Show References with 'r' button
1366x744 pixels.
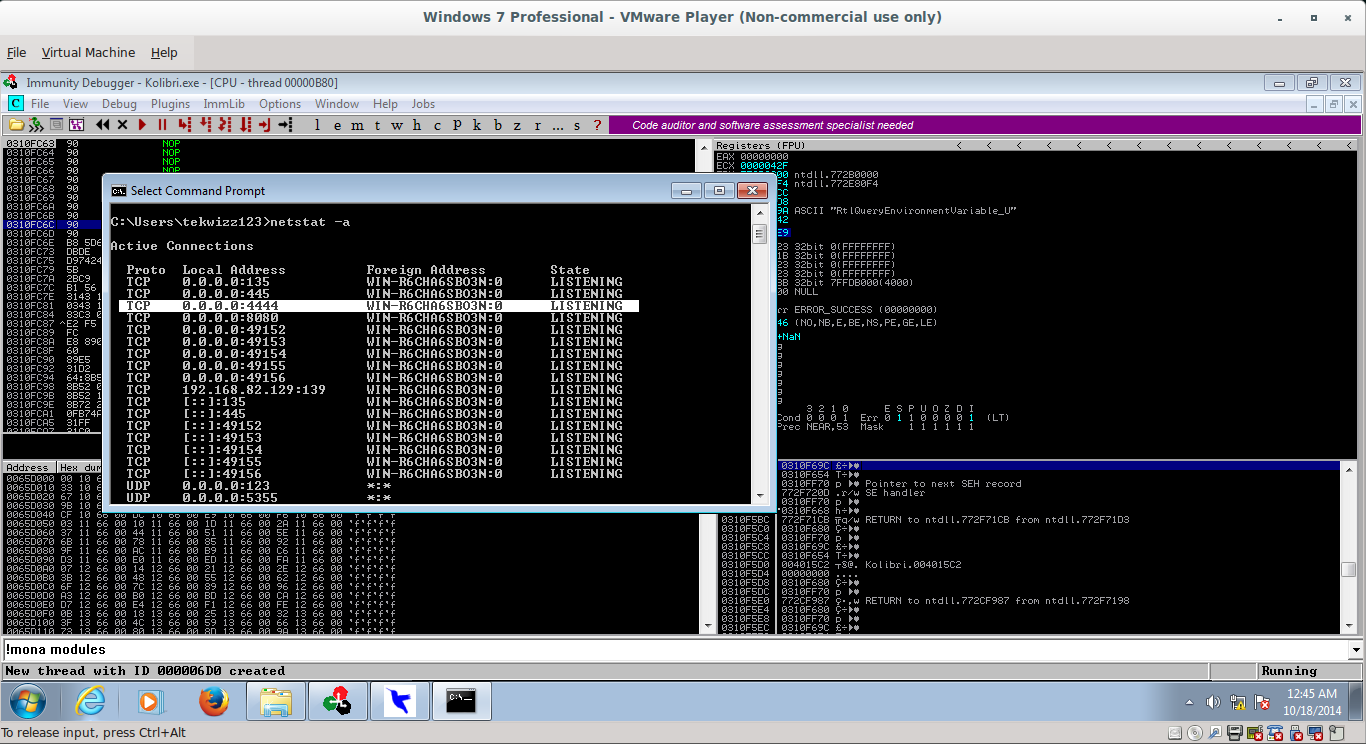coord(538,125)
